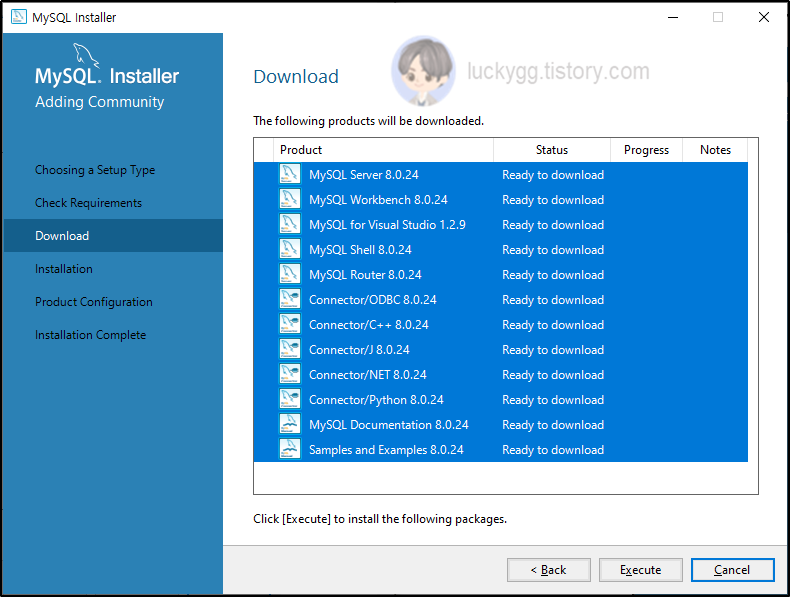Click Connector/J's Ready to download status

point(553,350)
